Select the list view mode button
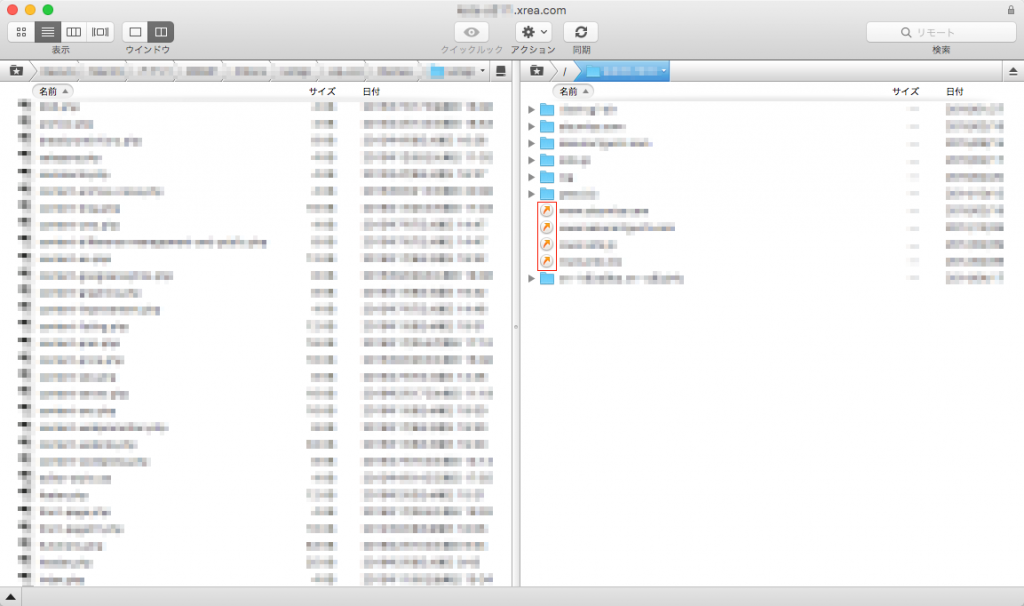 [x=47, y=32]
